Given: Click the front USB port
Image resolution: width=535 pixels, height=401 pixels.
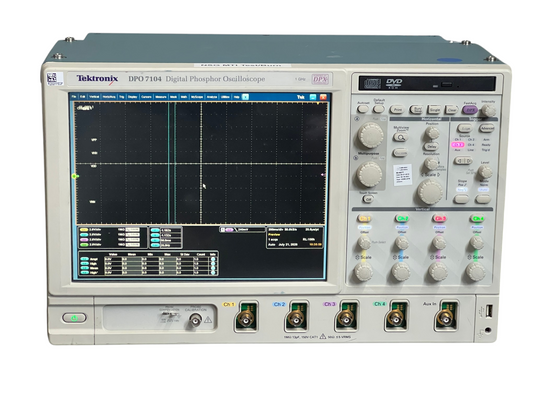Looking at the screenshot, I should [x=489, y=311].
